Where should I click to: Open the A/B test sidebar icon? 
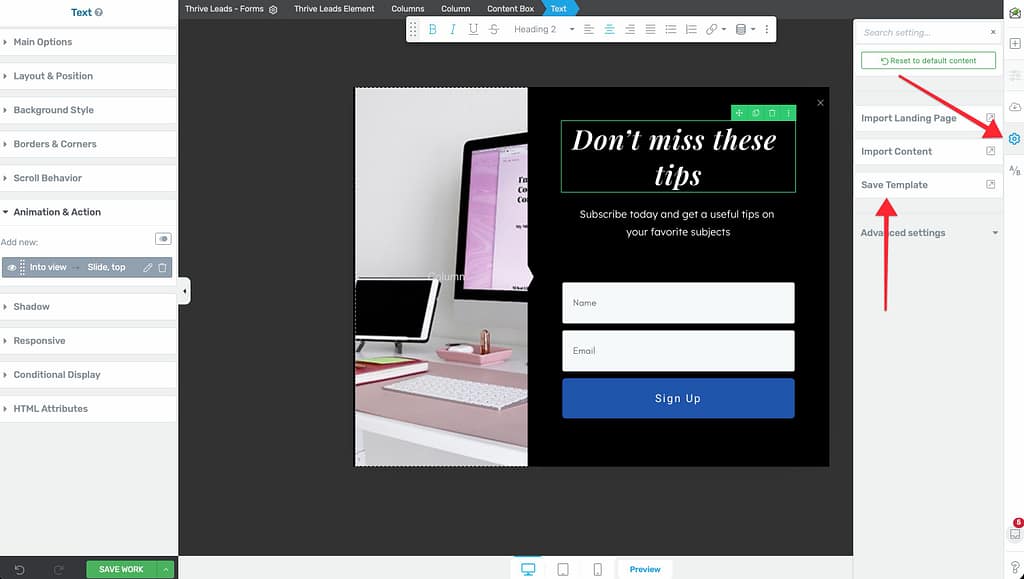click(x=1014, y=171)
